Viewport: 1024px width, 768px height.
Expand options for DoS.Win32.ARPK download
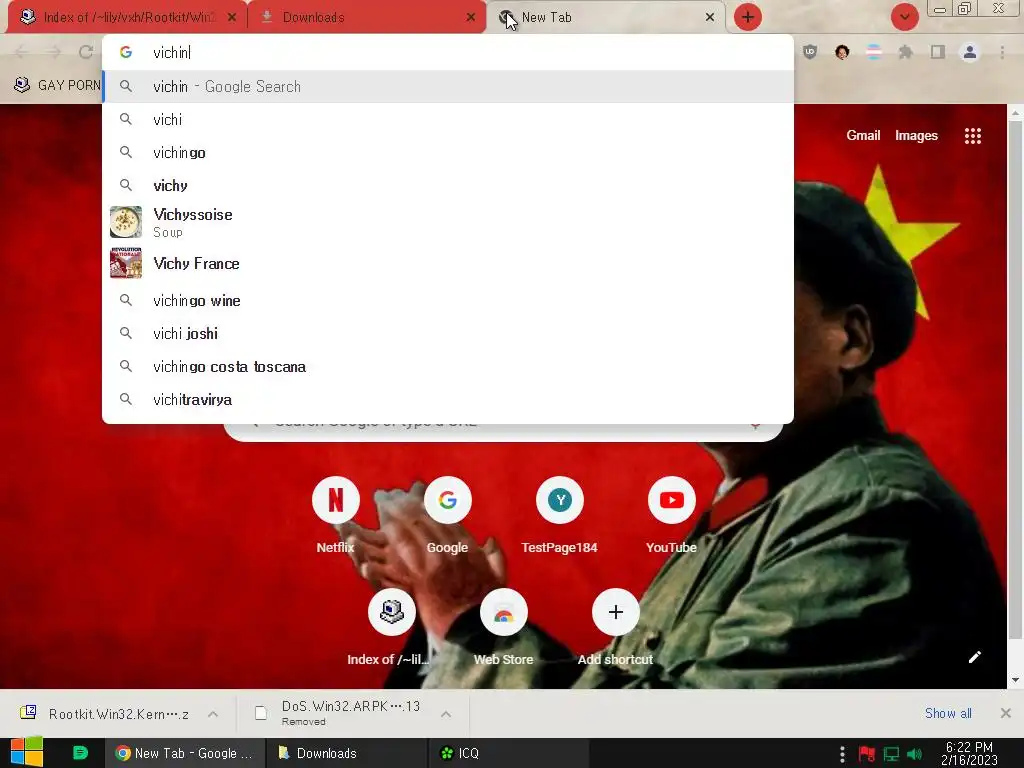(x=446, y=714)
